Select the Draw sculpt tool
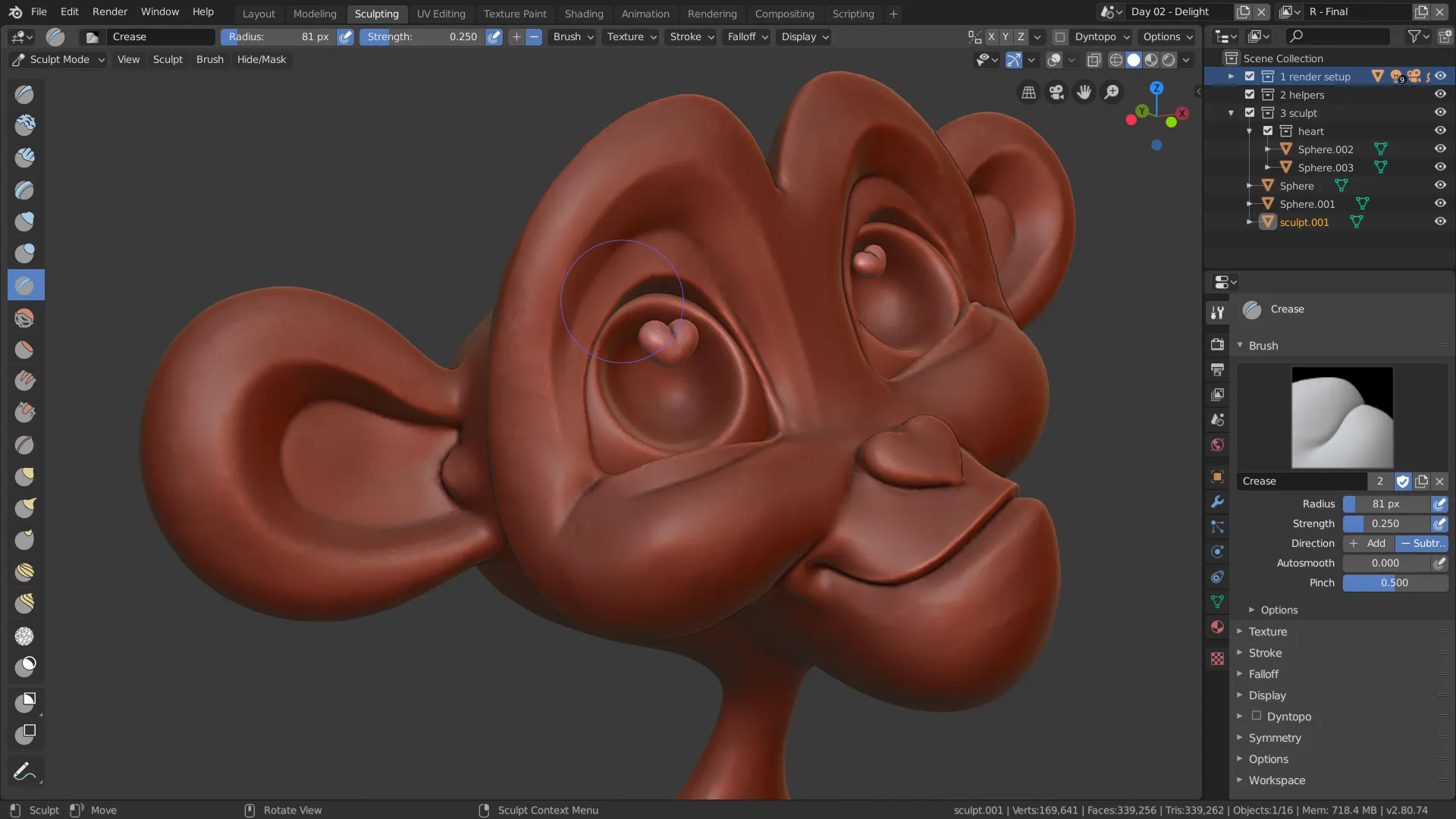 click(x=25, y=92)
